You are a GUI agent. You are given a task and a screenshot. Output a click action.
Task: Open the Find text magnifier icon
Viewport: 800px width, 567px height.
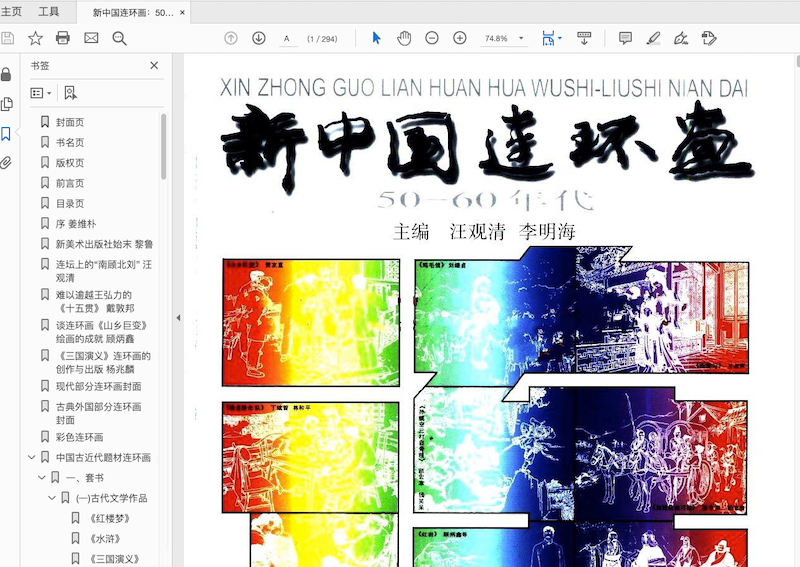click(x=119, y=38)
